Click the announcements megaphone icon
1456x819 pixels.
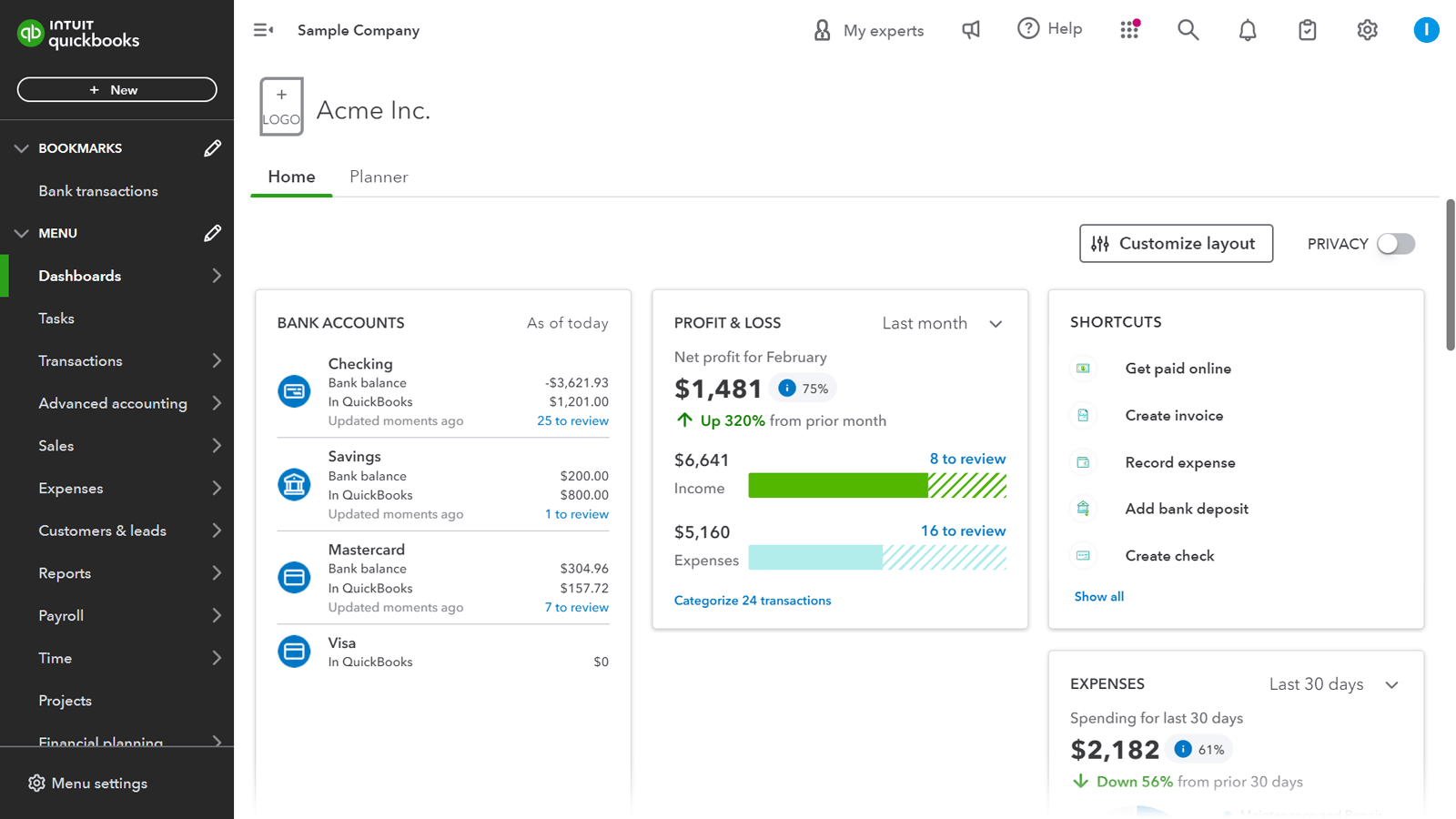click(970, 29)
